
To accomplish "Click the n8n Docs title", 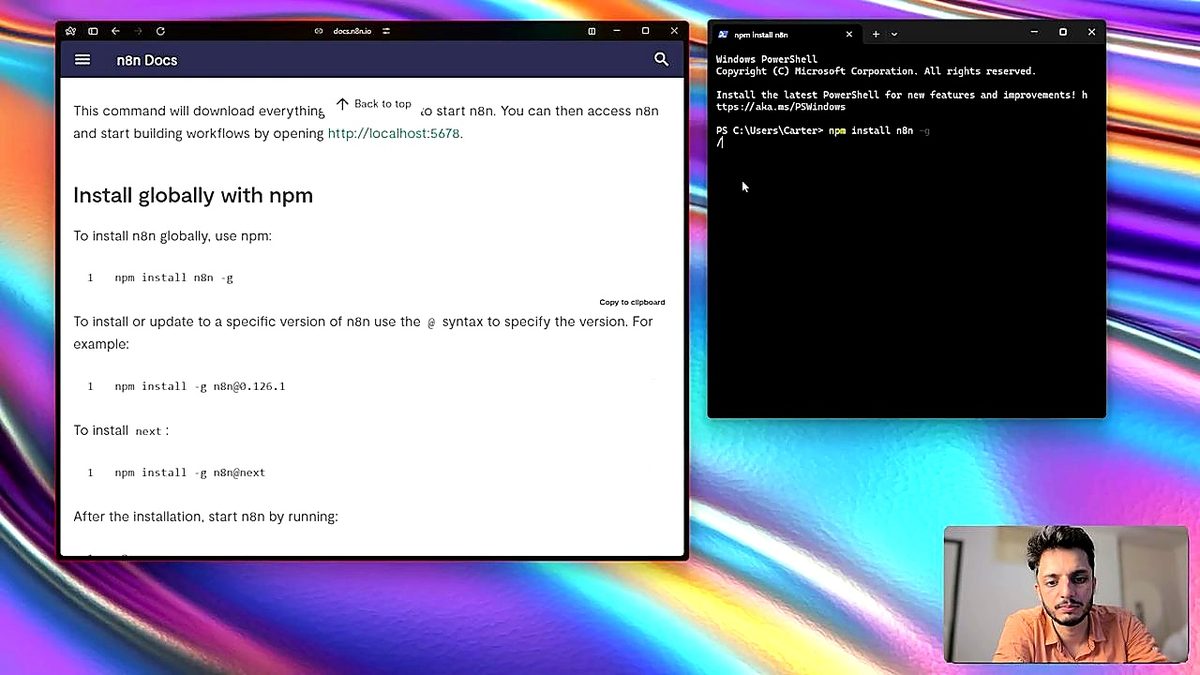I will click(147, 60).
